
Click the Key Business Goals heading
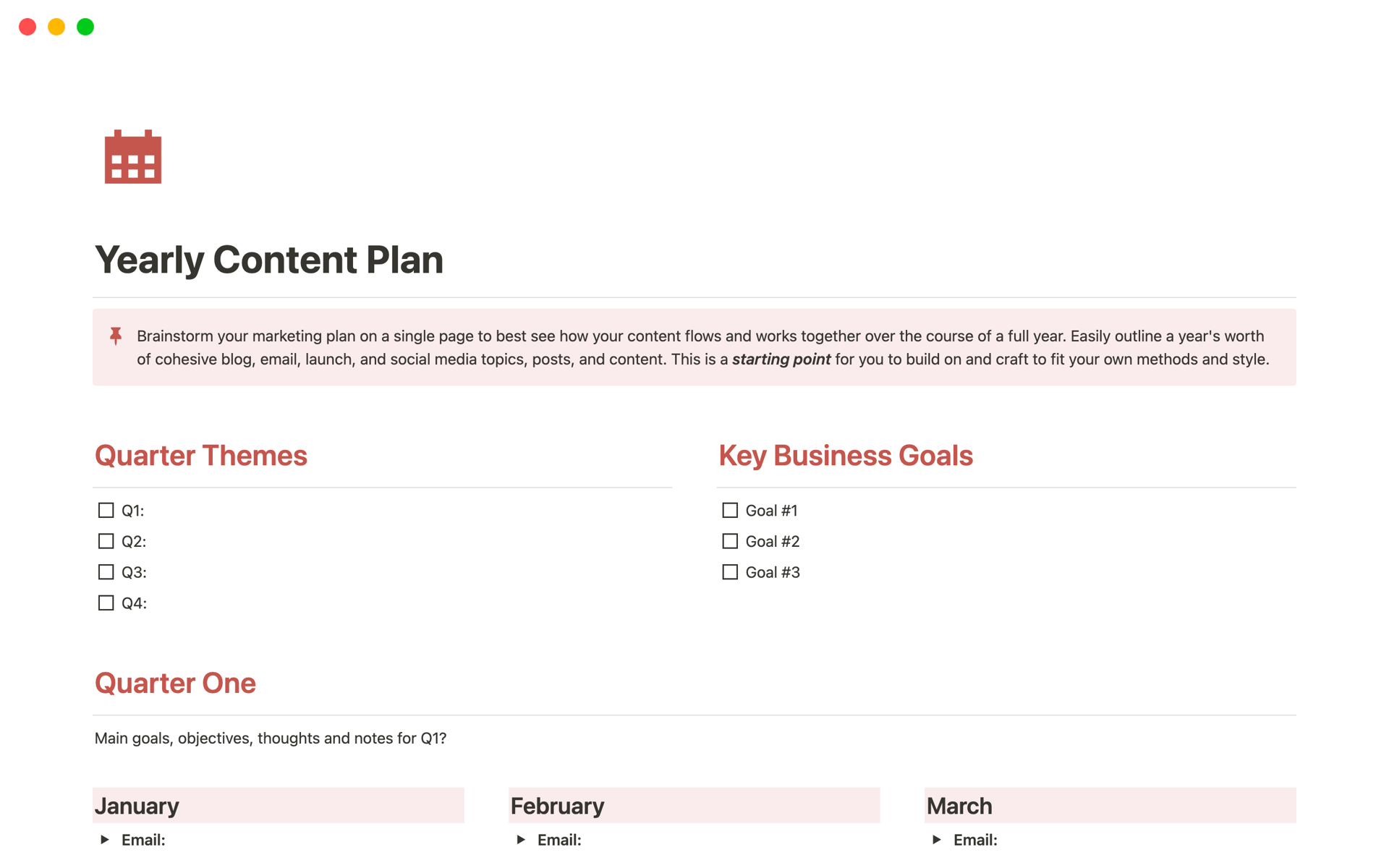point(846,456)
